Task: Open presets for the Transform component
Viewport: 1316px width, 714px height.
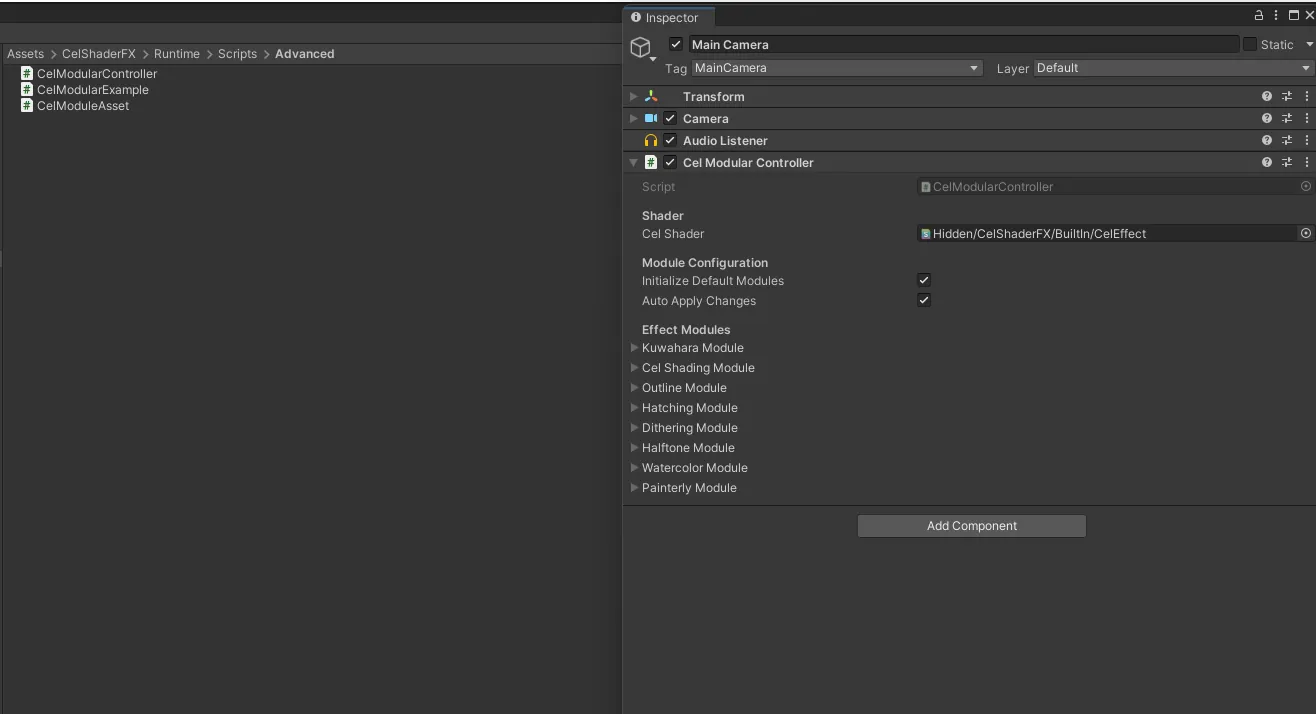Action: click(1287, 97)
